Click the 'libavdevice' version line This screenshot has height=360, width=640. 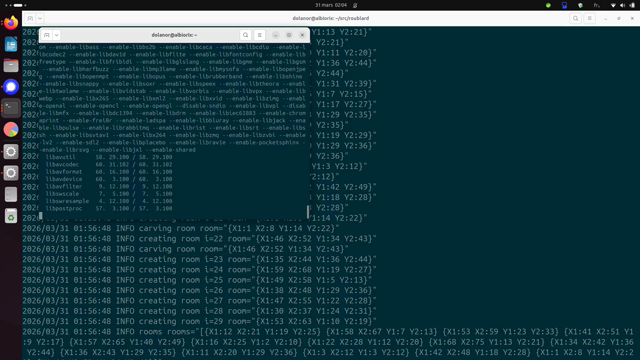(109, 179)
